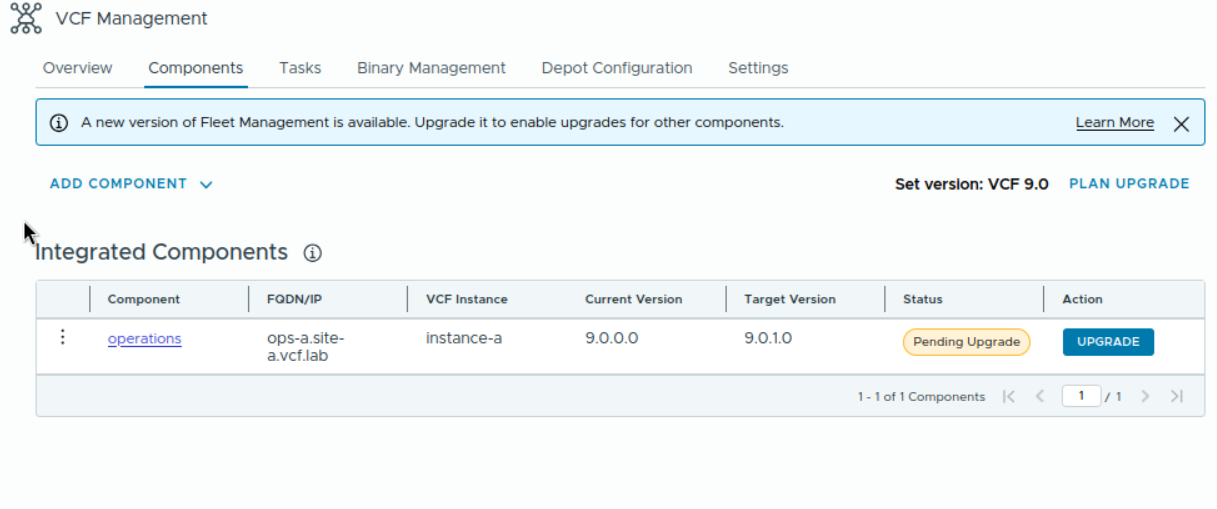This screenshot has height=509, width=1217.
Task: Select the Binary Management tab
Action: (431, 68)
